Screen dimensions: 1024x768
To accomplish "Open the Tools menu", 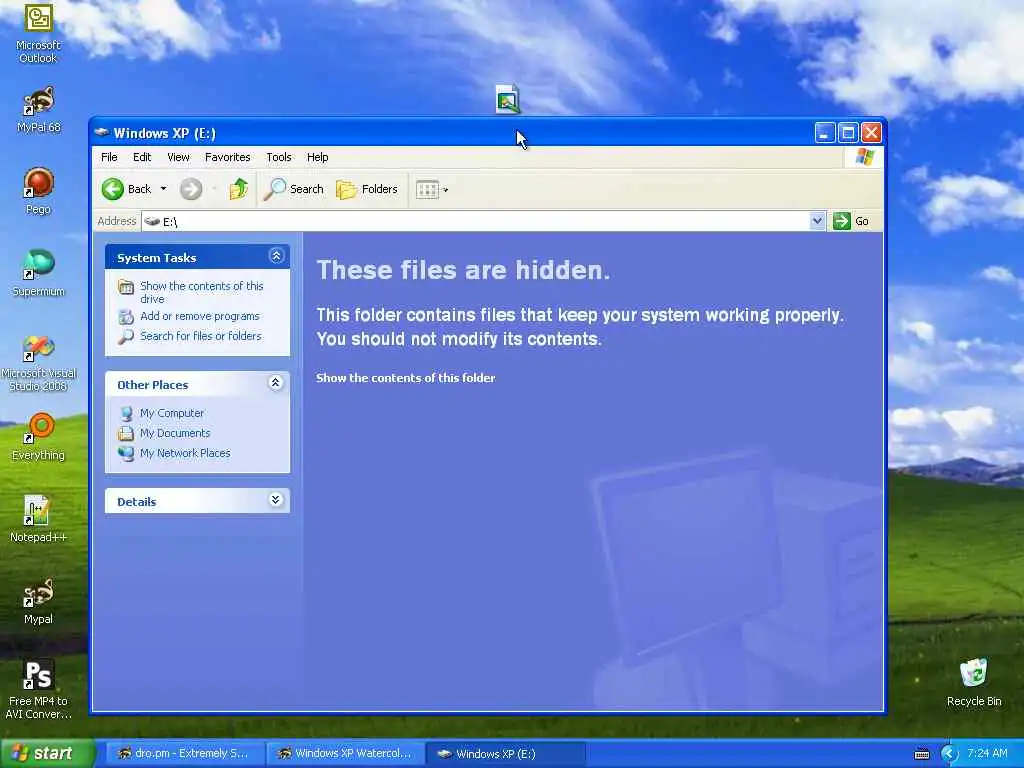I will click(x=279, y=157).
